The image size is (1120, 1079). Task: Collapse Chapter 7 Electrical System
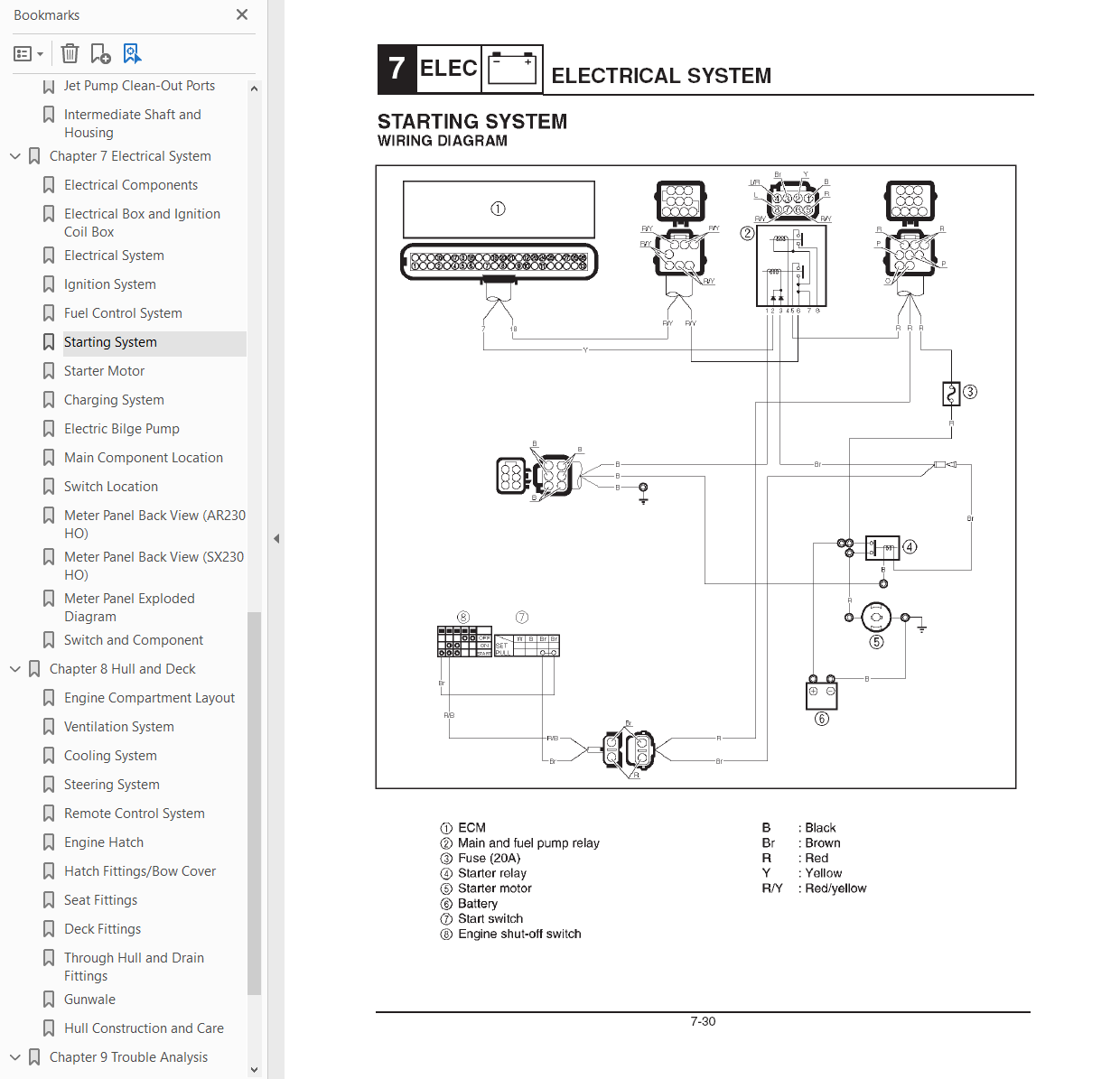click(15, 156)
